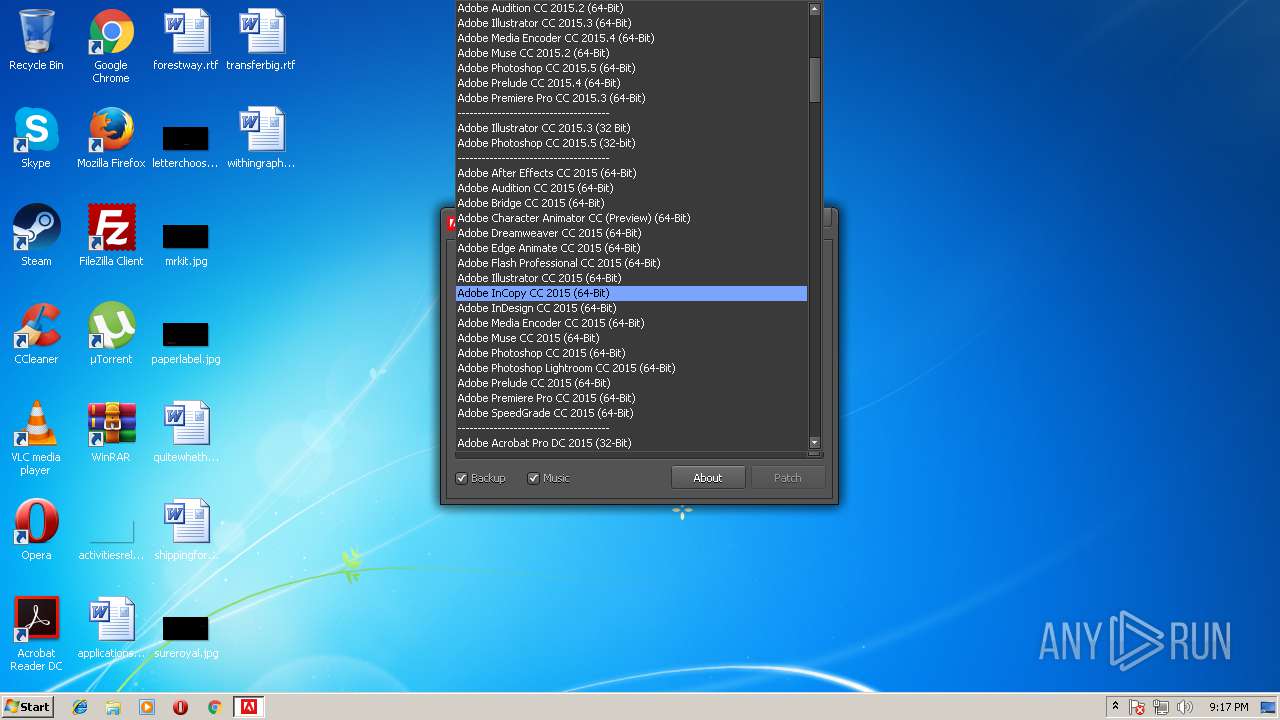
Task: Select the sureroyal.jpg desktop file
Action: pos(186,636)
